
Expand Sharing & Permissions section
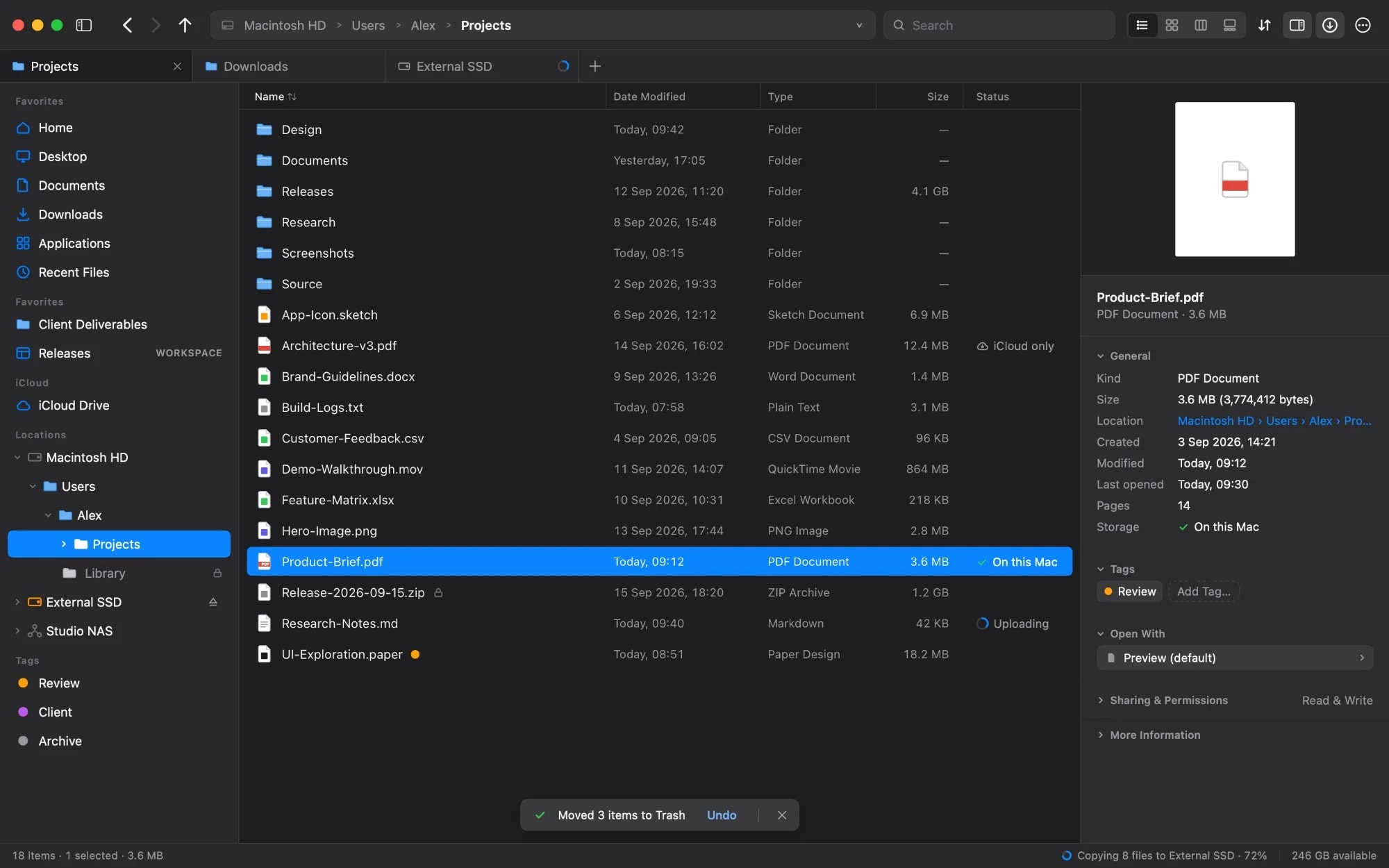[1101, 700]
